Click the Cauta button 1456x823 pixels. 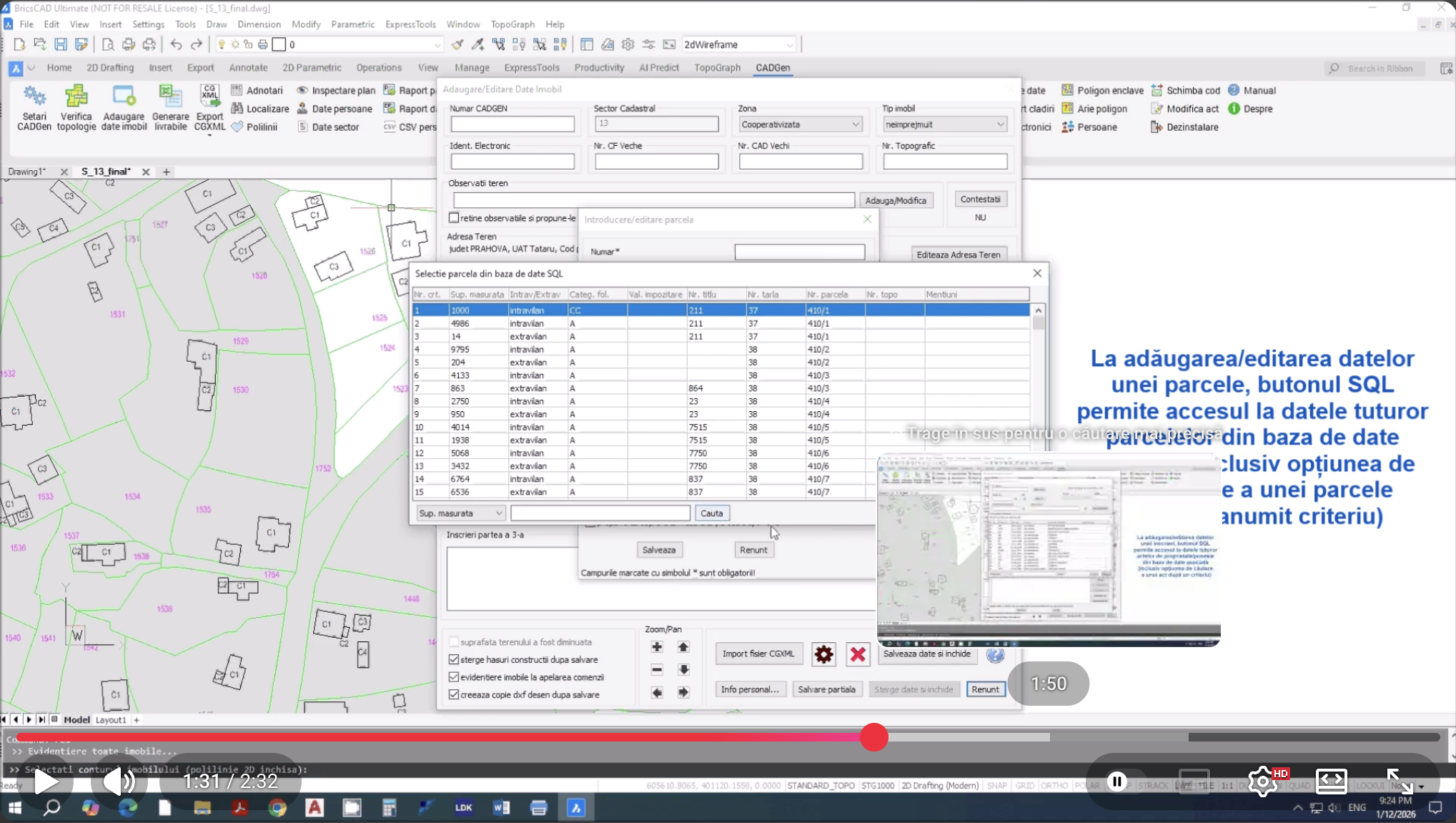click(711, 513)
